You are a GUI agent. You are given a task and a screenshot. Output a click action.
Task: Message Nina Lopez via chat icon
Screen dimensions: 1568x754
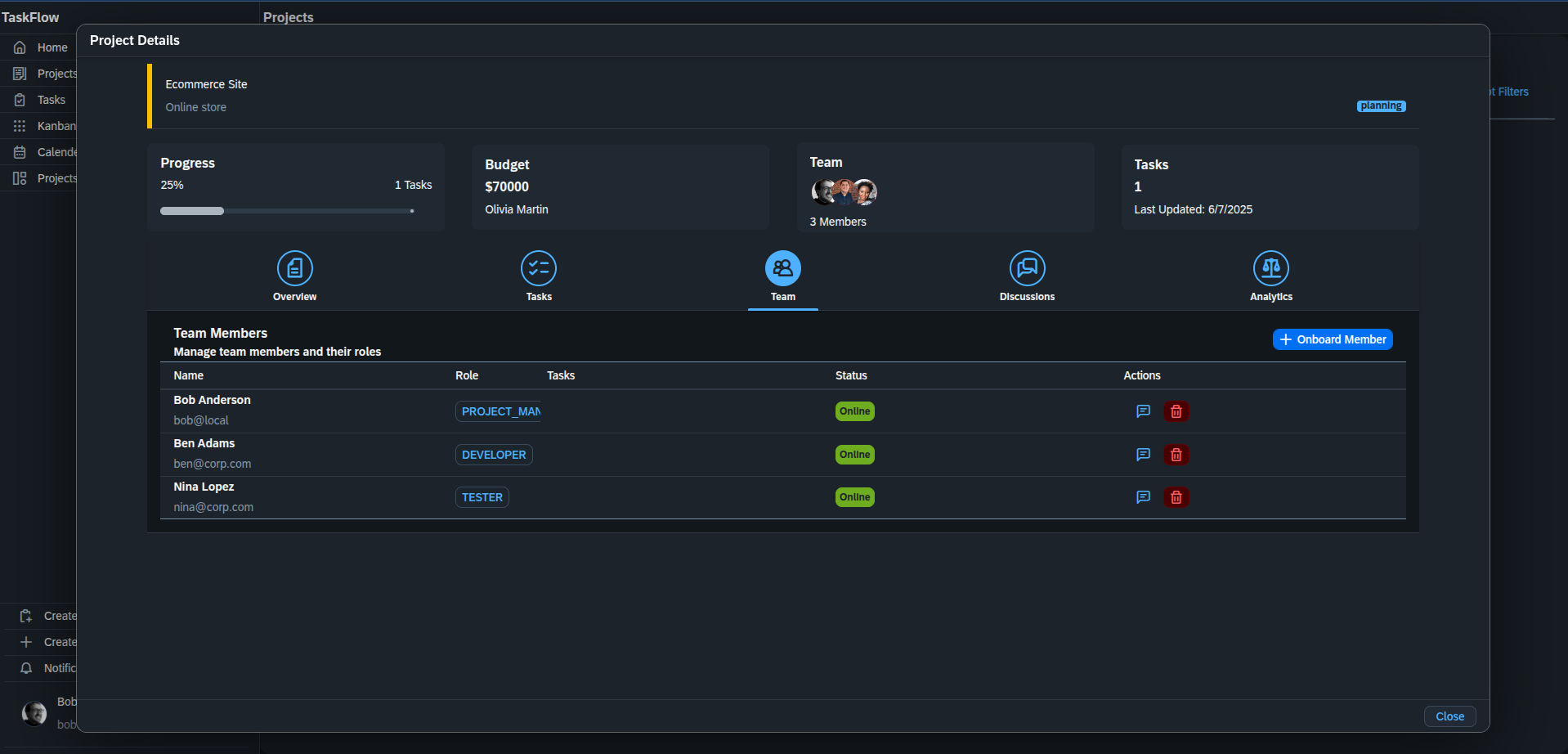point(1143,497)
